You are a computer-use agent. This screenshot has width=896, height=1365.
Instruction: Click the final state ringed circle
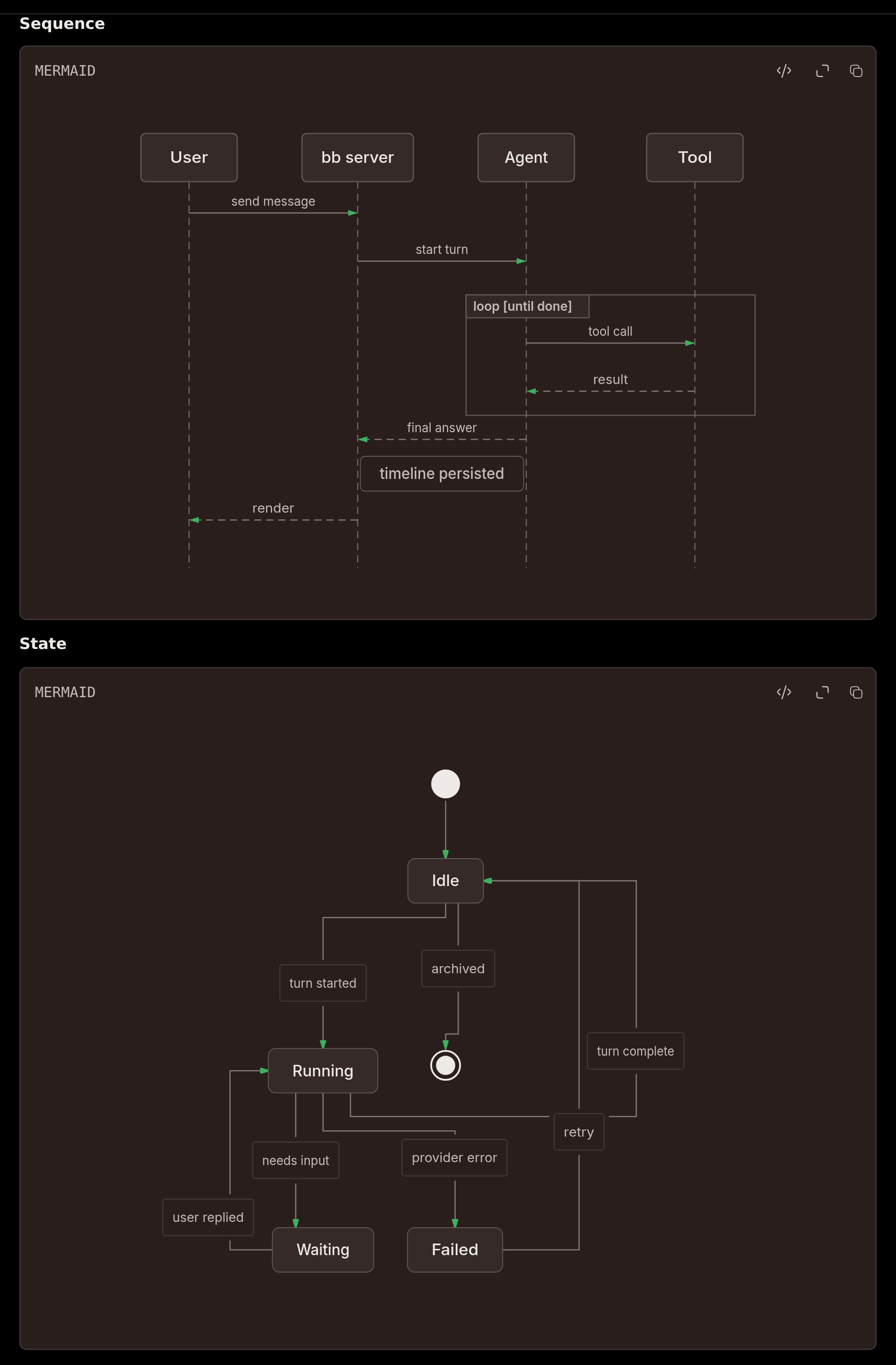click(446, 1065)
